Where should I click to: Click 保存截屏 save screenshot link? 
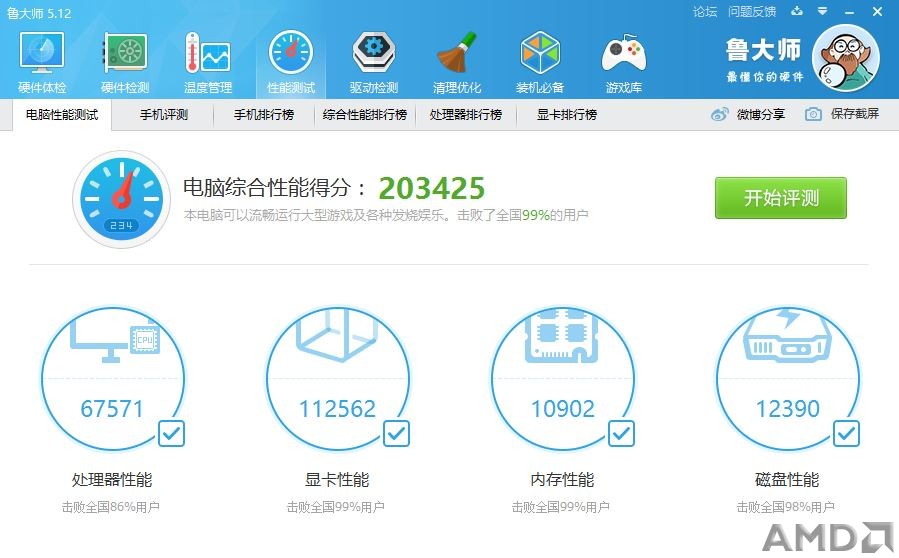coord(855,114)
